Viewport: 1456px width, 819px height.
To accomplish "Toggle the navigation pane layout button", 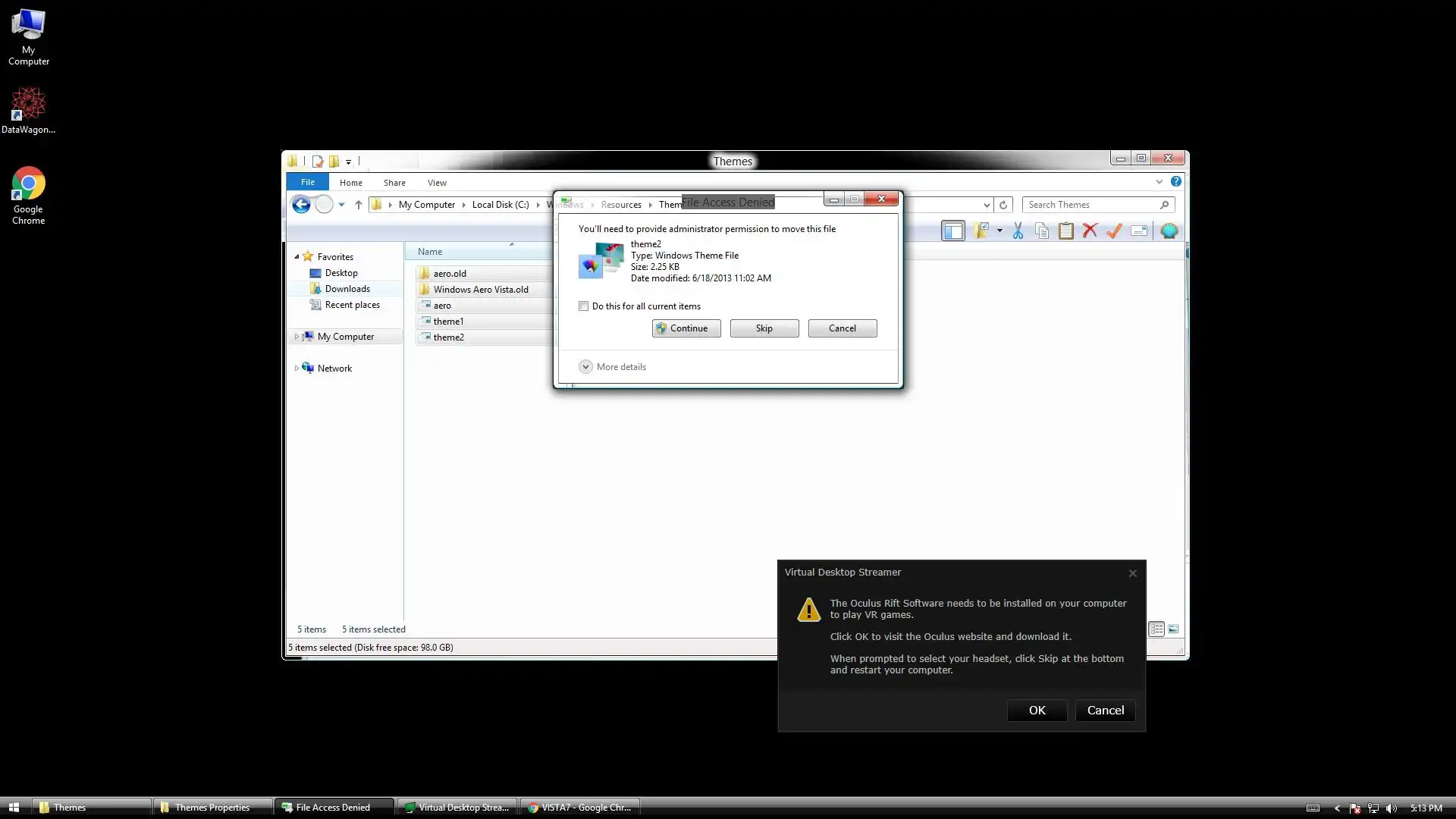I will click(952, 231).
